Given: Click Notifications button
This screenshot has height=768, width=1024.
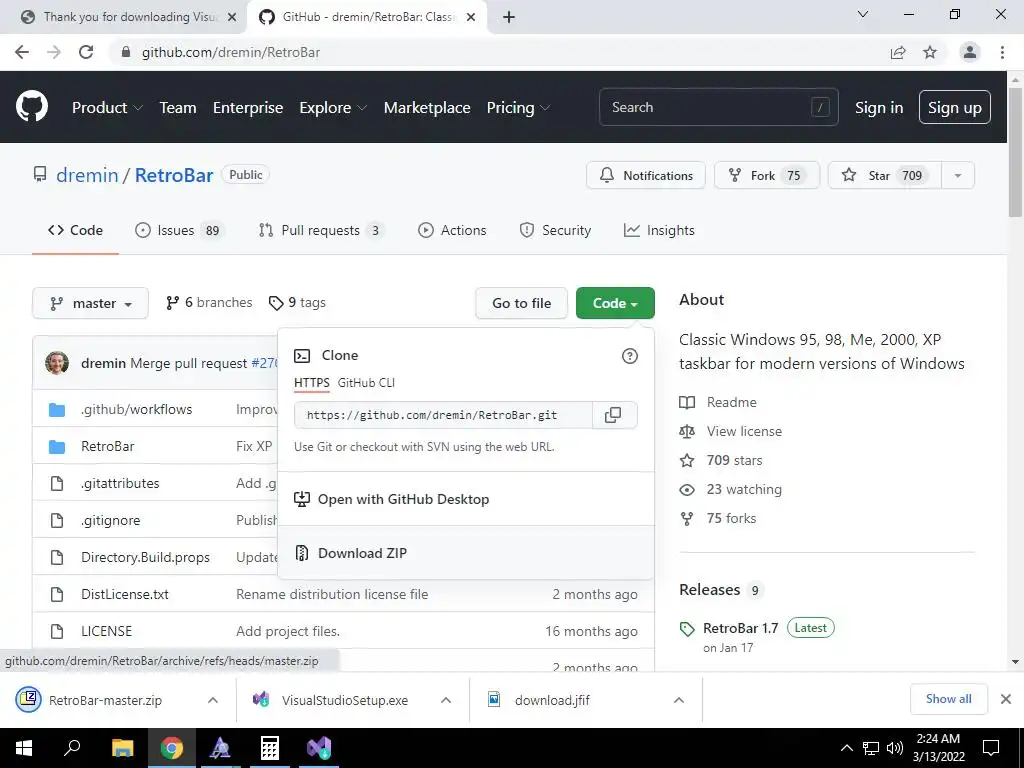Looking at the screenshot, I should coord(646,175).
